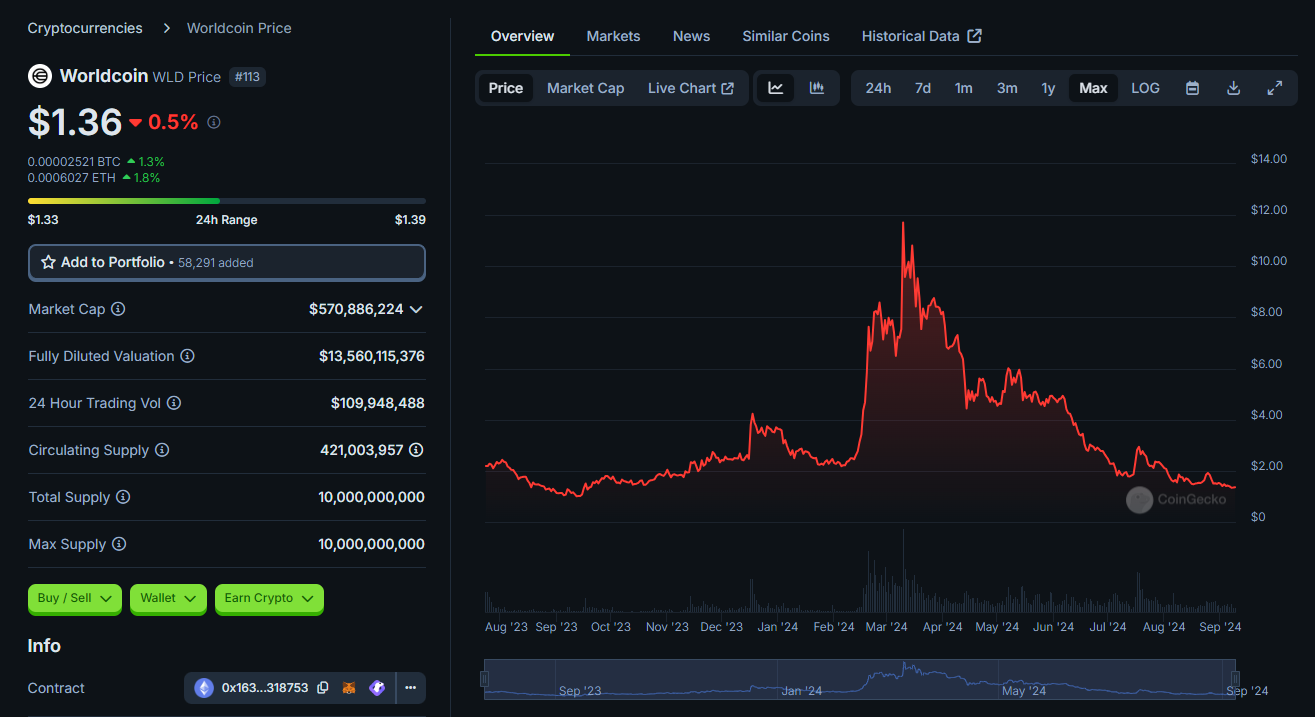The width and height of the screenshot is (1315, 717).
Task: Grab the right handle of chart navigator
Action: click(x=1236, y=679)
